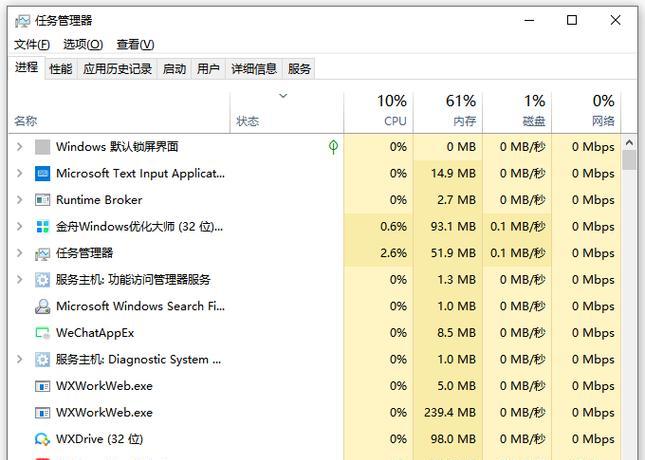Image resolution: width=645 pixels, height=460 pixels.
Task: Click the 功能访问管理器服务 gear icon
Action: 42,280
